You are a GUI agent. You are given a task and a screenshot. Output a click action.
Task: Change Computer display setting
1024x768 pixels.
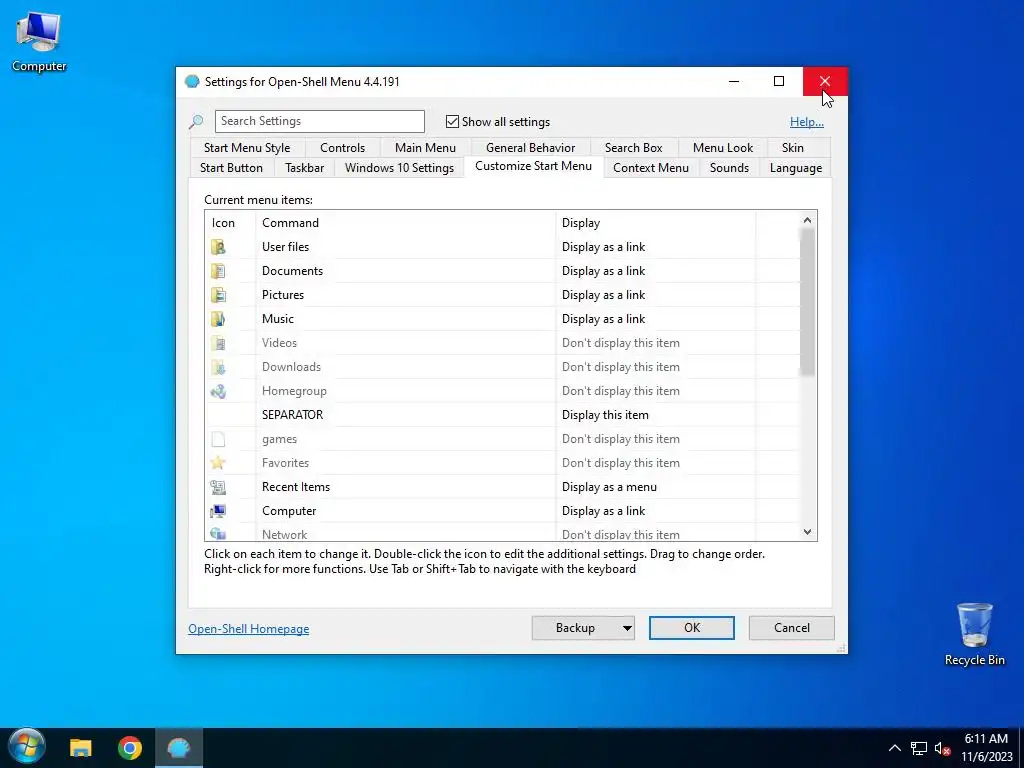pyautogui.click(x=603, y=511)
